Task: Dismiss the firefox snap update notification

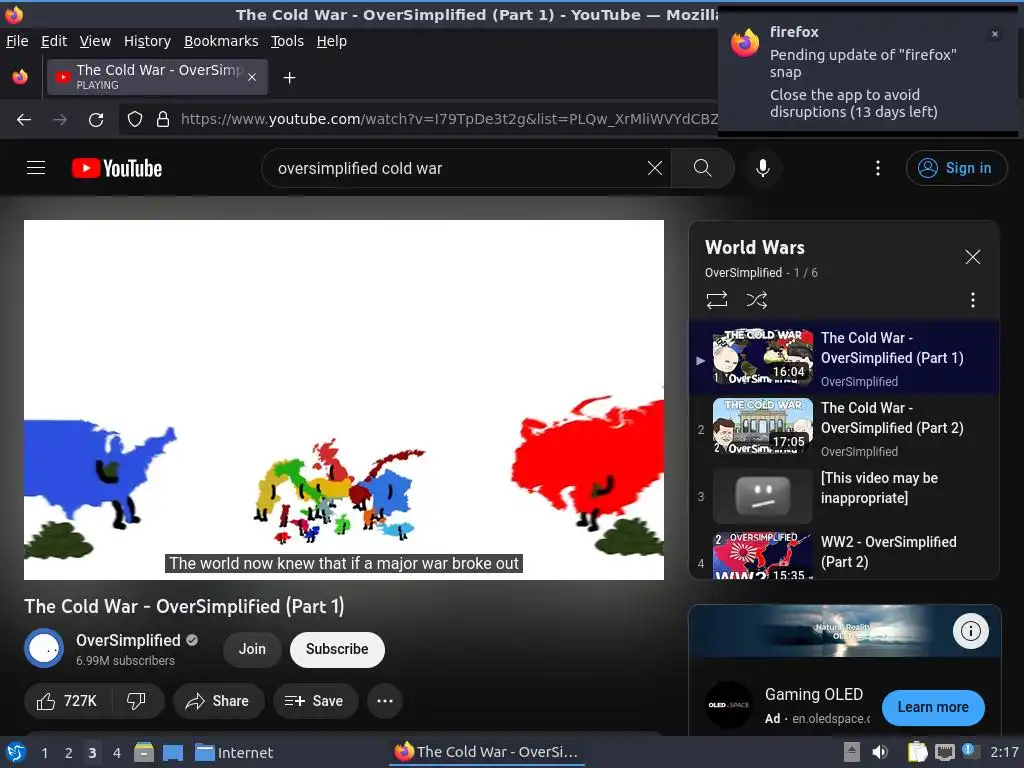Action: (x=994, y=34)
